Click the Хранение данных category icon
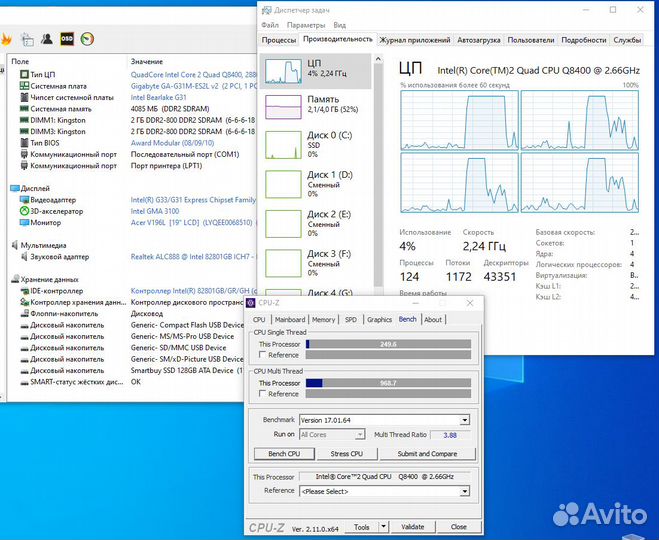This screenshot has height=540, width=659. [x=15, y=279]
